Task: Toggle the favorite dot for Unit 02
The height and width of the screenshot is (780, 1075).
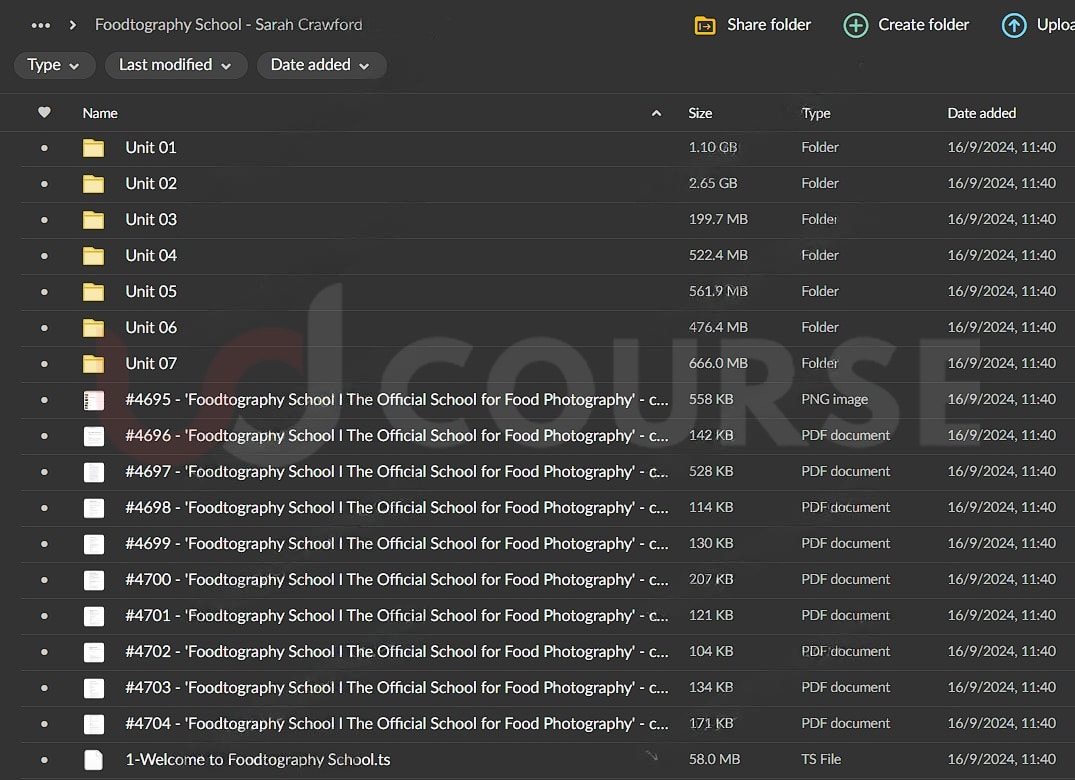Action: click(44, 184)
